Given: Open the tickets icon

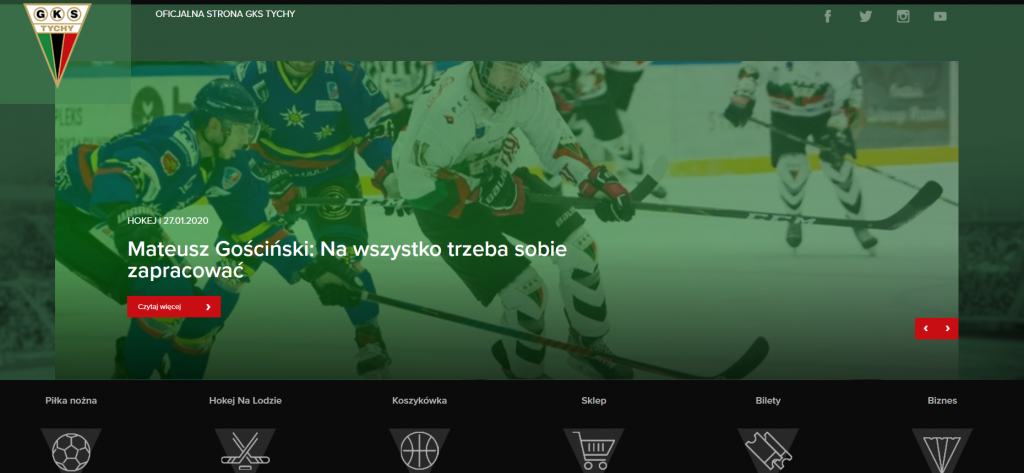Looking at the screenshot, I should point(768,451).
